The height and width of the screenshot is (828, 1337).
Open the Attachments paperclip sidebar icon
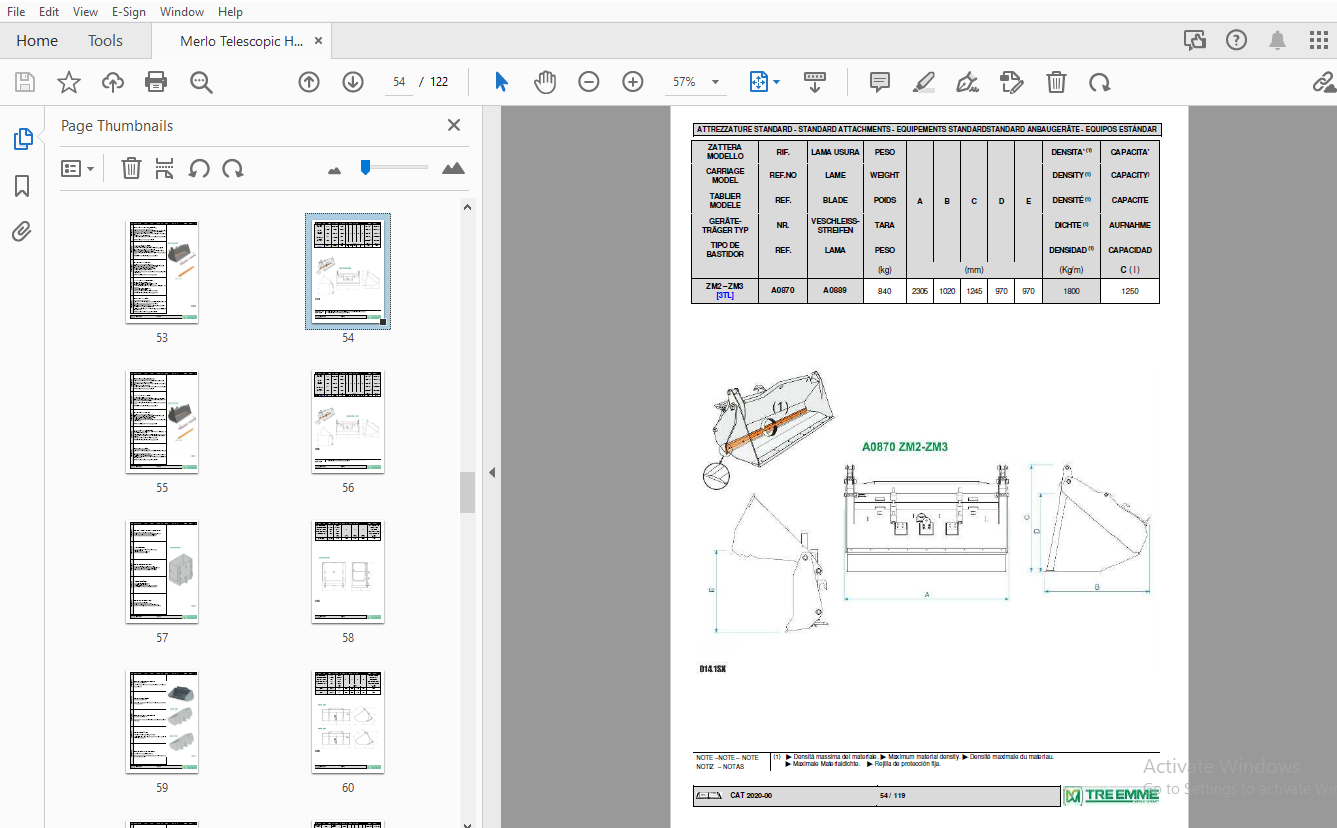[22, 232]
